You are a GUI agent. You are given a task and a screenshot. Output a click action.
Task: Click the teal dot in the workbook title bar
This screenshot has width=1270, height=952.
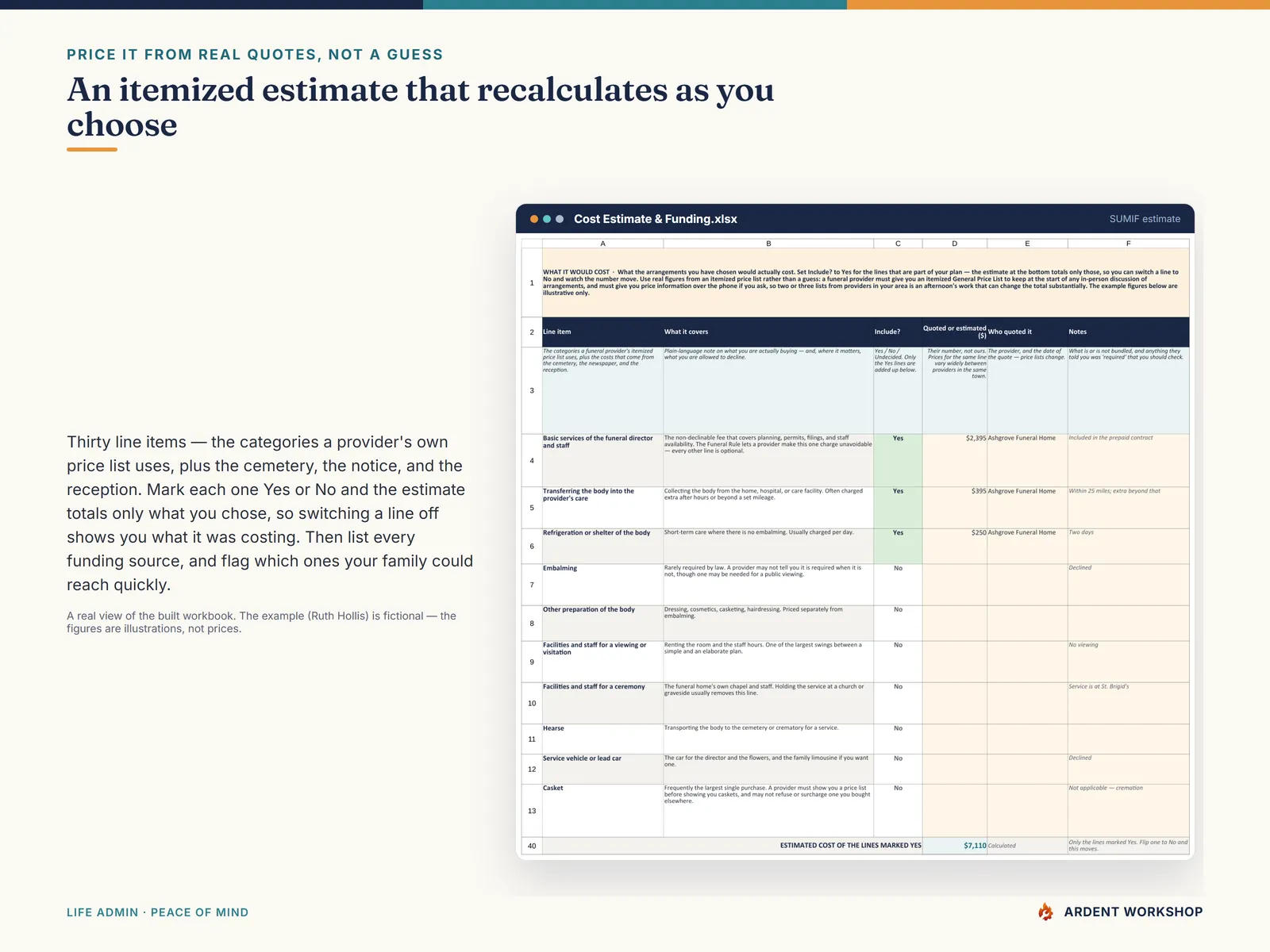pos(547,219)
